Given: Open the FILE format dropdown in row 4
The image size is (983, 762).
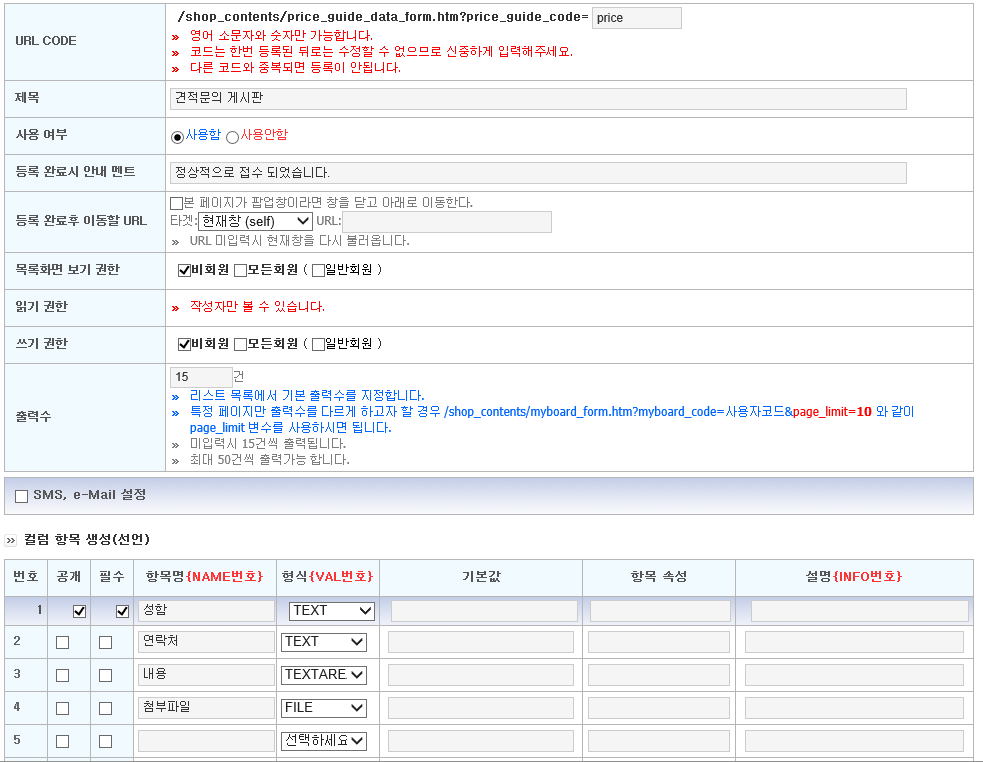Looking at the screenshot, I should coord(323,708).
